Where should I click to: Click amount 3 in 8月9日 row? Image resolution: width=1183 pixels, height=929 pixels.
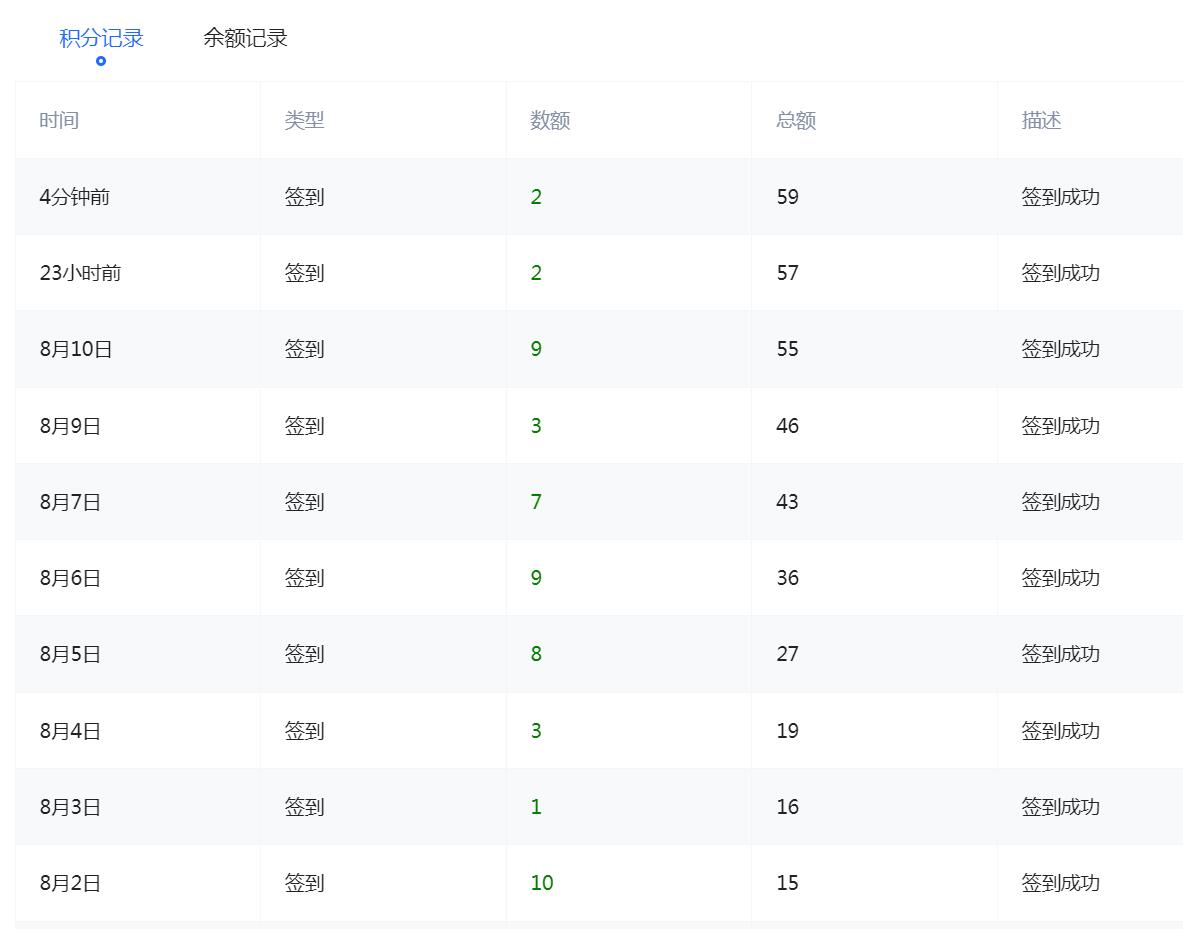(536, 426)
